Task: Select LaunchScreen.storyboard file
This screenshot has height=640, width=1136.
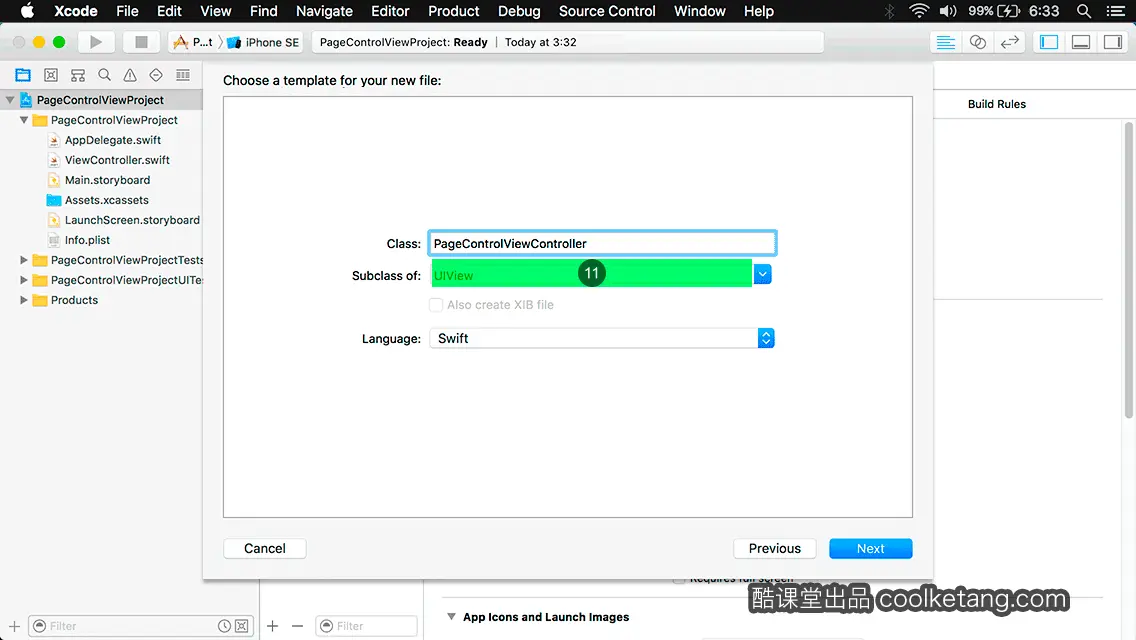Action: pyautogui.click(x=132, y=220)
